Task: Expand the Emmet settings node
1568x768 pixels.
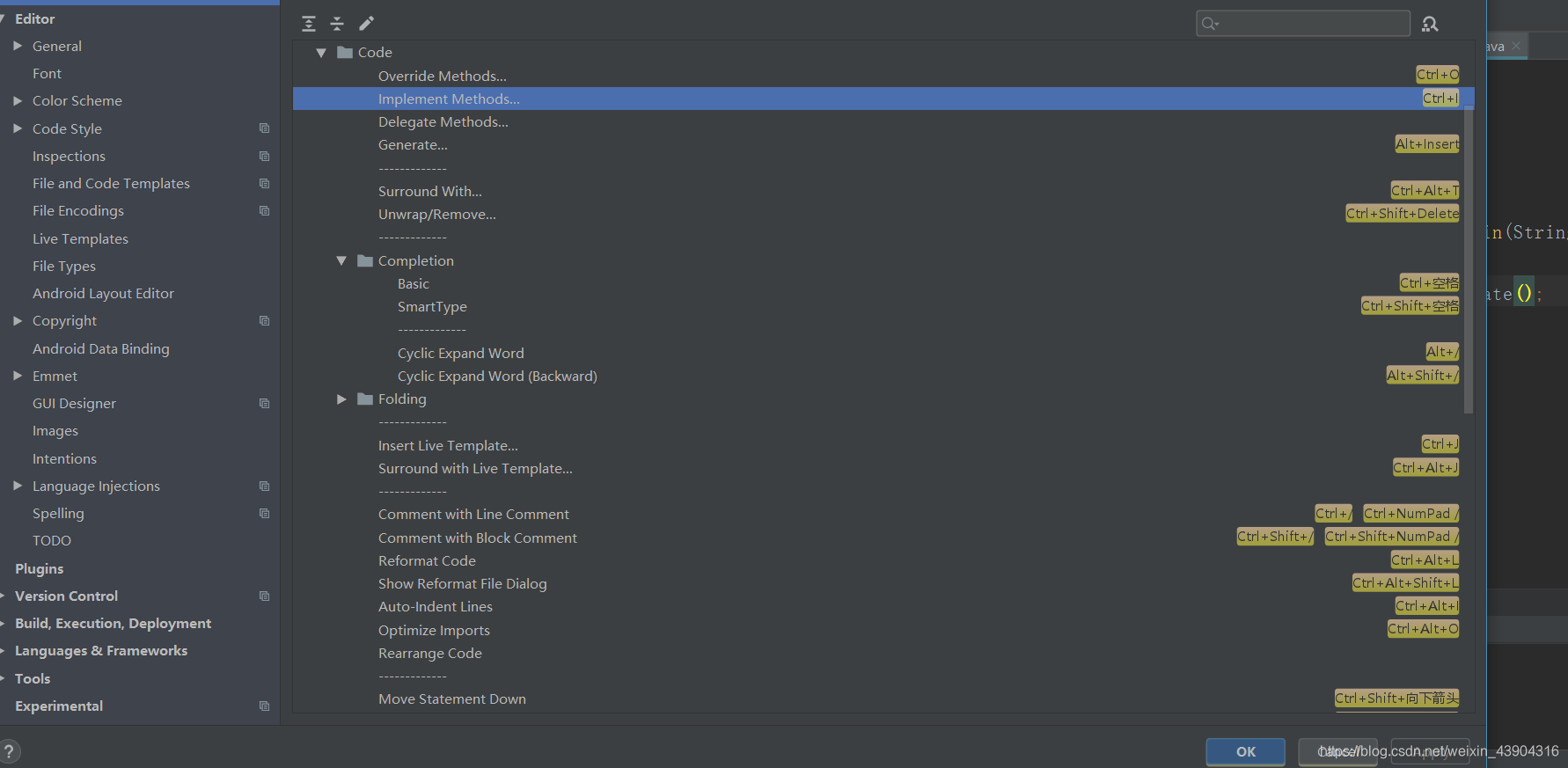Action: pyautogui.click(x=18, y=376)
